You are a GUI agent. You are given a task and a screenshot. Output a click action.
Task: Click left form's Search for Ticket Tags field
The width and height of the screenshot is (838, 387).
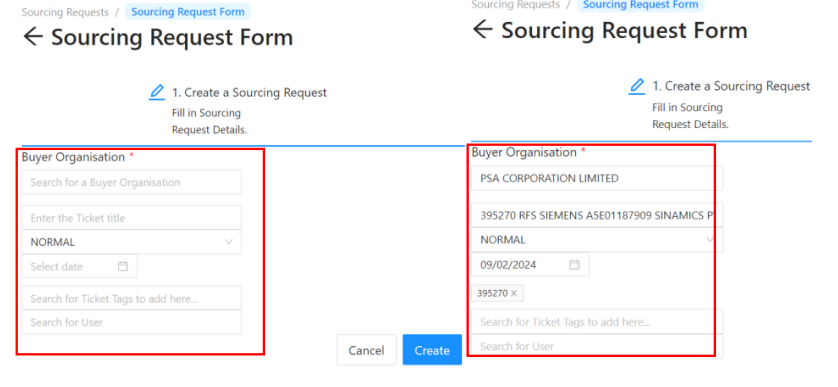(x=131, y=298)
